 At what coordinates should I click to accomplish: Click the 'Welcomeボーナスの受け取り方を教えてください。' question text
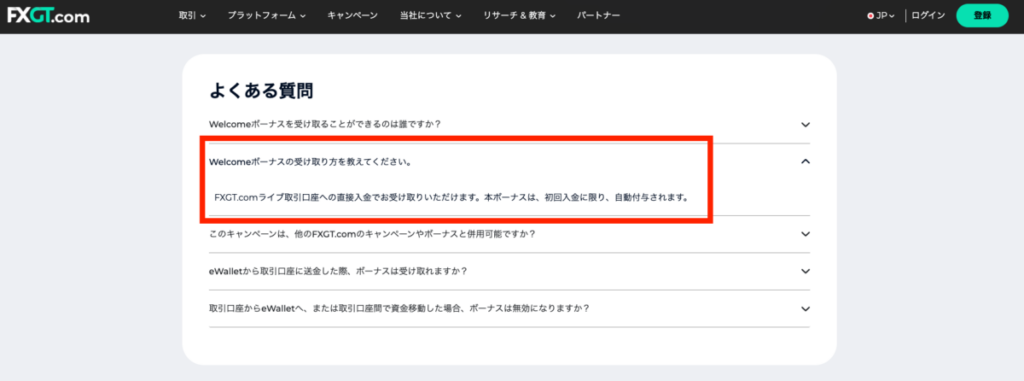pos(310,162)
